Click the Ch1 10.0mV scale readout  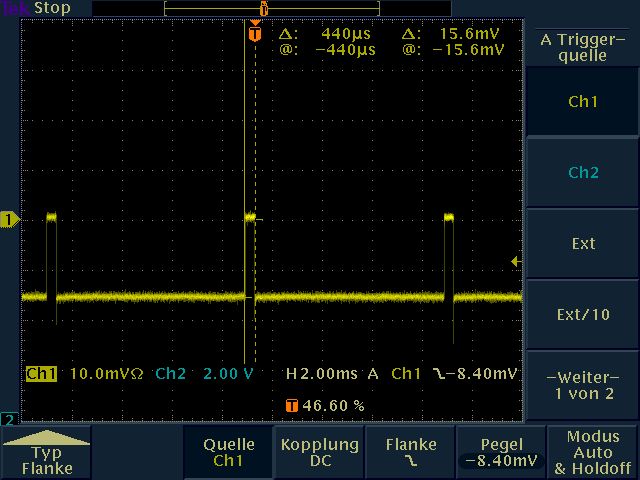(x=84, y=374)
